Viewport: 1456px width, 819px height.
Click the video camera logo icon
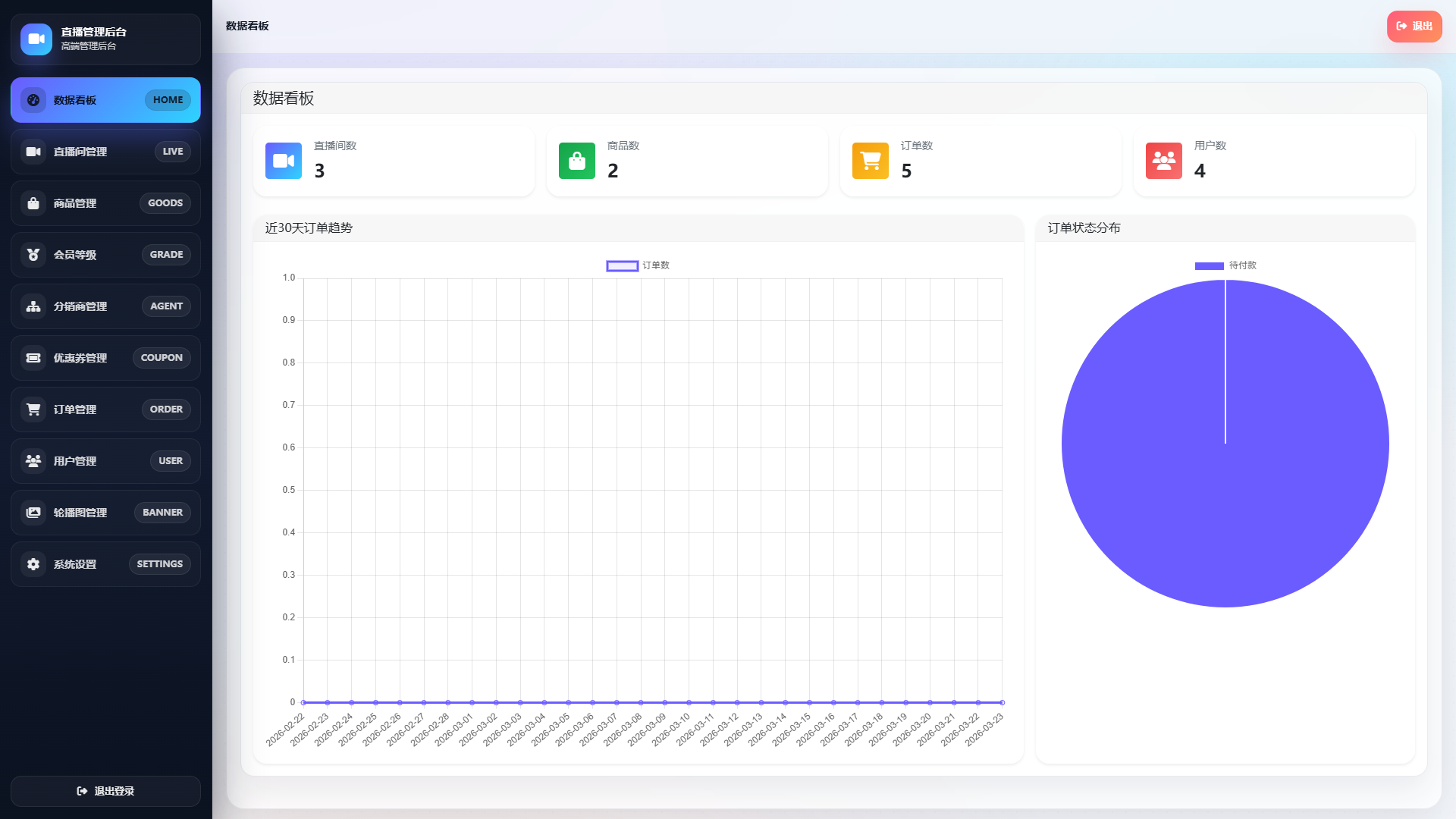pos(36,39)
